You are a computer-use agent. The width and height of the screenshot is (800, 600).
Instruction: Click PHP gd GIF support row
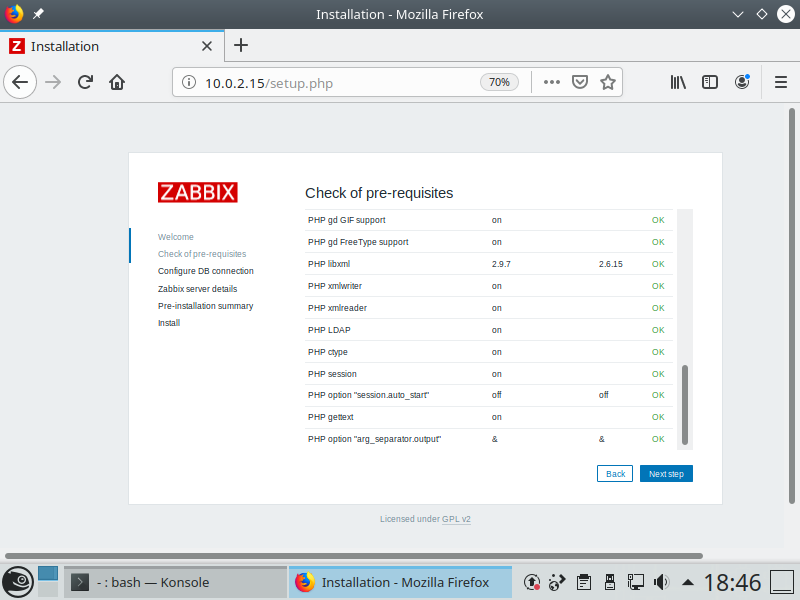[x=489, y=220]
